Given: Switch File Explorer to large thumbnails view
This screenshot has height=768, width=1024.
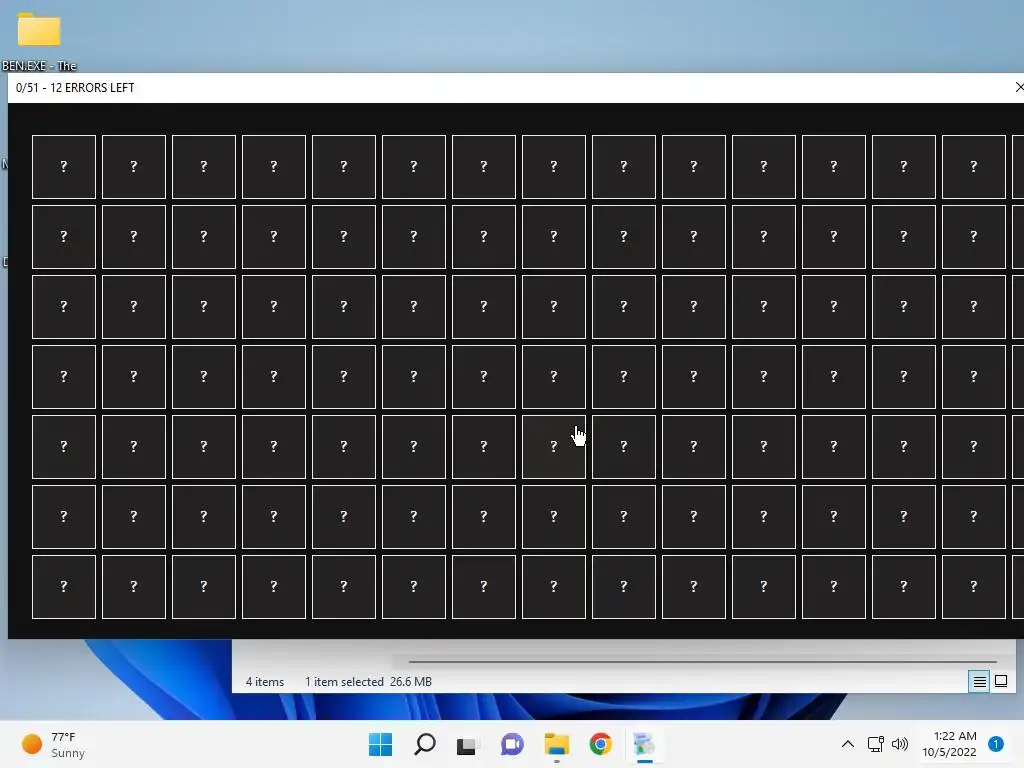Looking at the screenshot, I should click(1000, 682).
